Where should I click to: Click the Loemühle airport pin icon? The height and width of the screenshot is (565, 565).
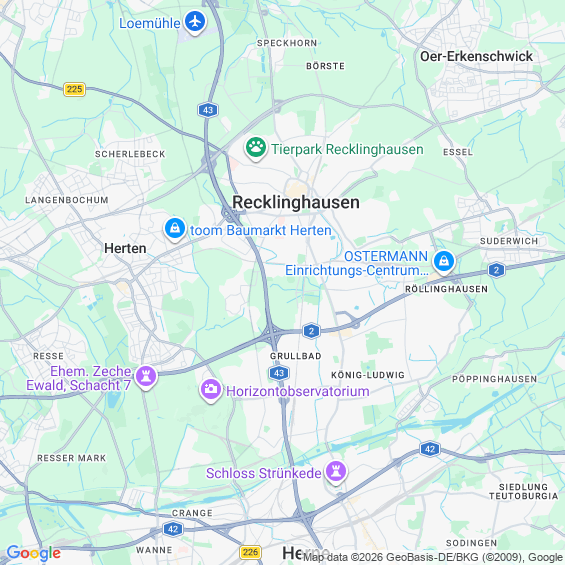click(195, 22)
